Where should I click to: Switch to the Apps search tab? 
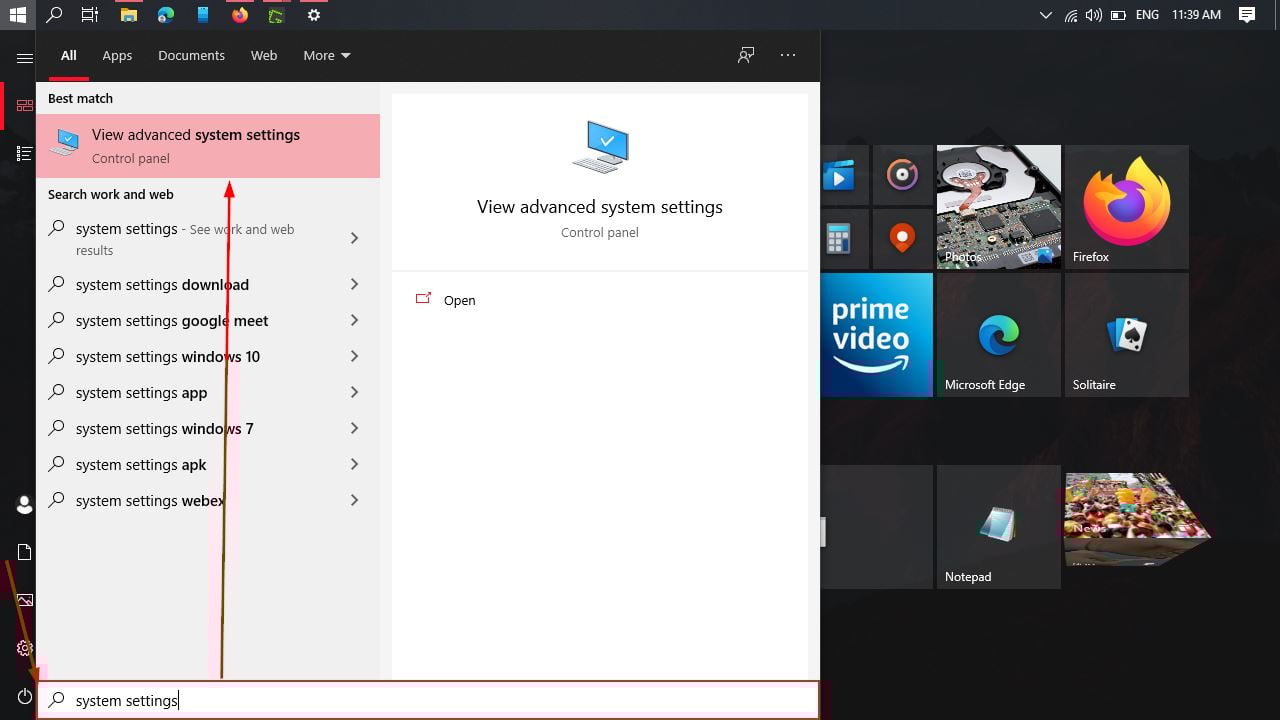point(117,55)
